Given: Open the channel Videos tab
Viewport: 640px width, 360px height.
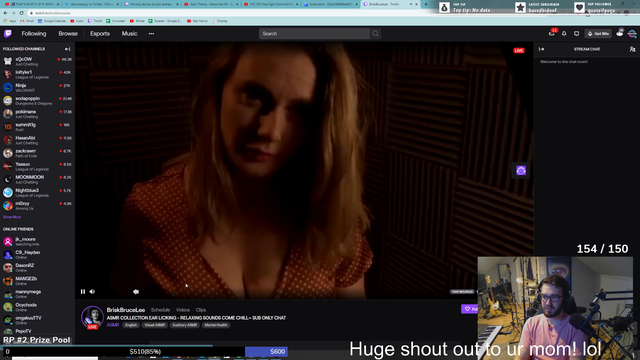Looking at the screenshot, I should click(x=183, y=310).
